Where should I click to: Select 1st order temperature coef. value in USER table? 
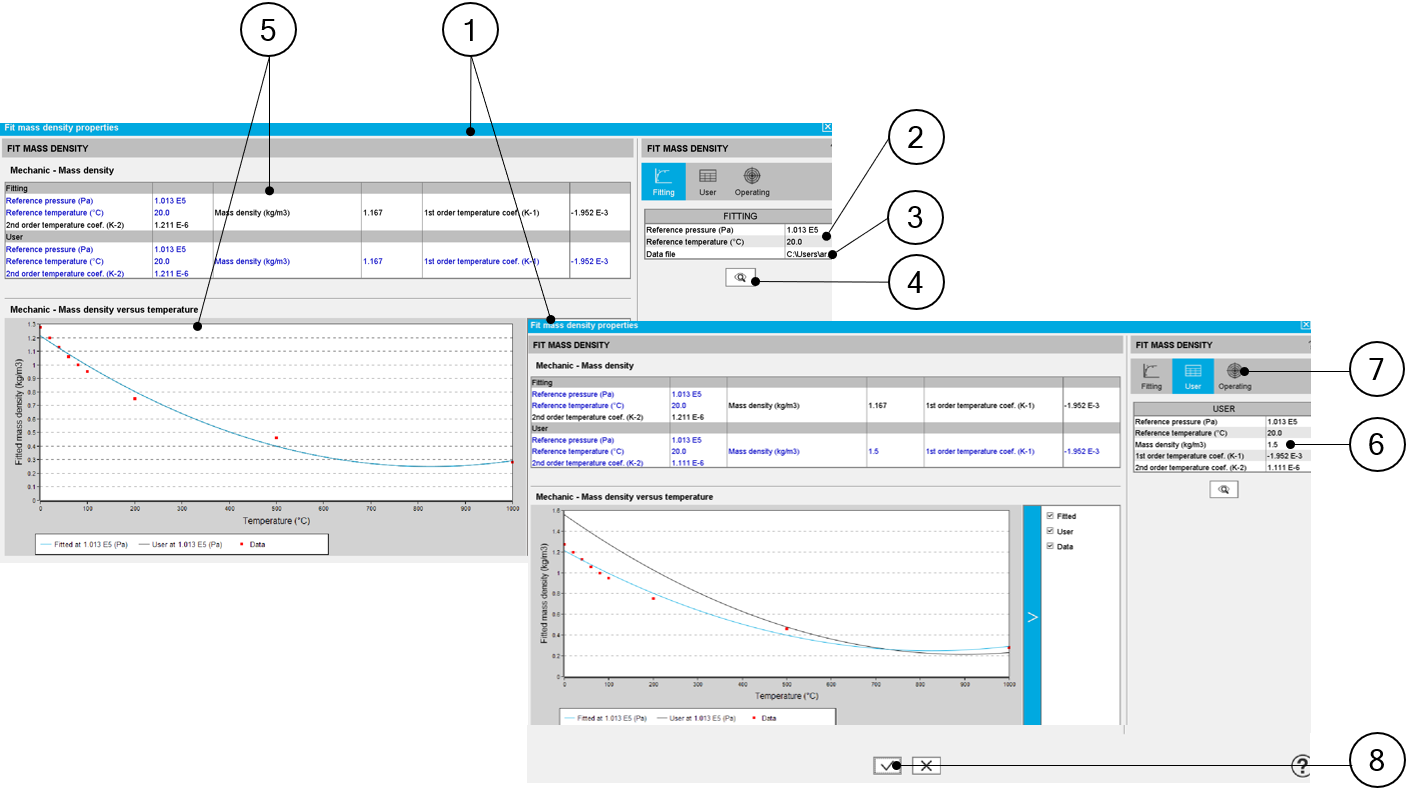1286,455
